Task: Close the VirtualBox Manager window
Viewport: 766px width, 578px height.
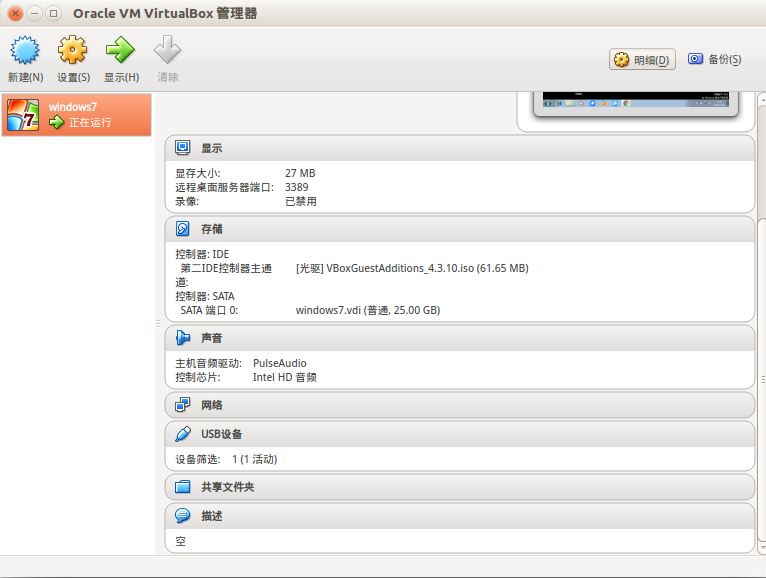Action: point(15,13)
